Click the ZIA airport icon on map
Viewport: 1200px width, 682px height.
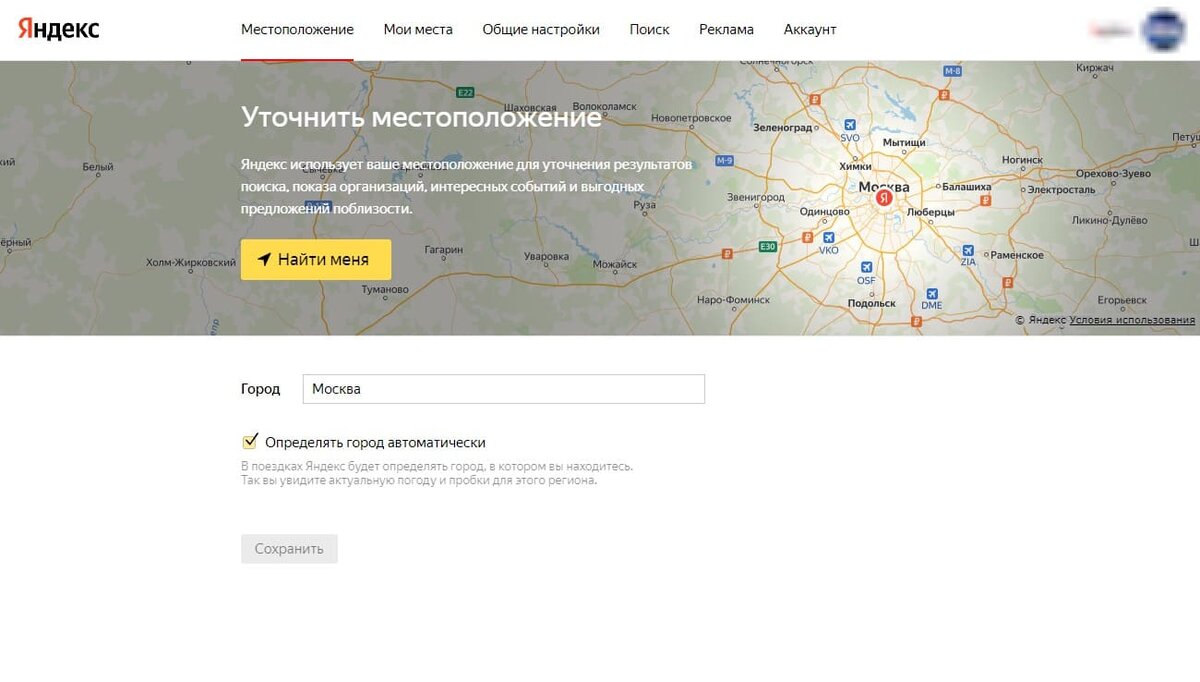(x=968, y=250)
